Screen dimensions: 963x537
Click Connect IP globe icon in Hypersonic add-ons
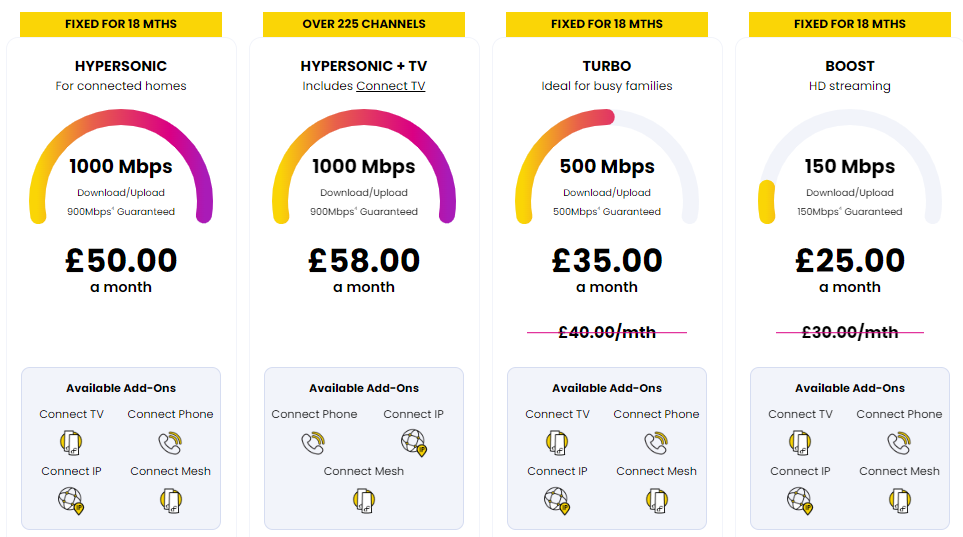coord(71,500)
